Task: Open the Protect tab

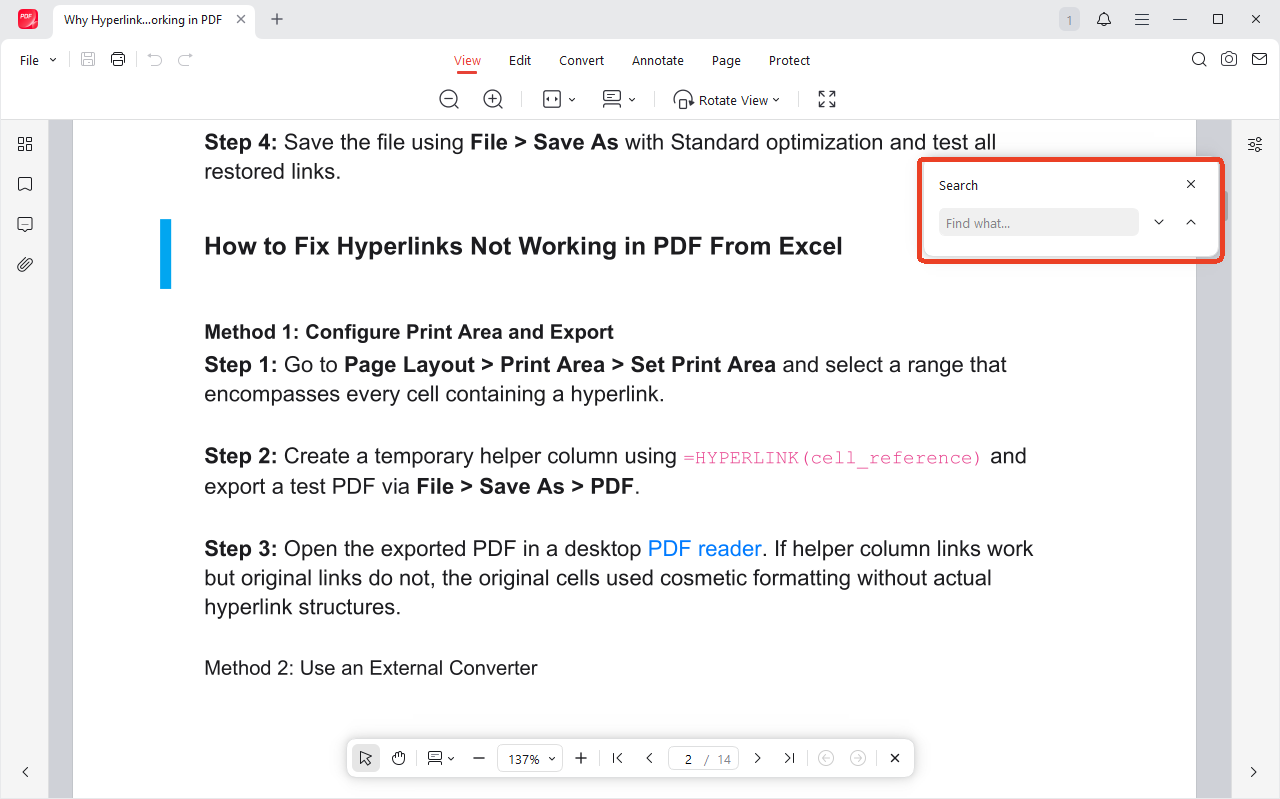Action: pyautogui.click(x=789, y=60)
